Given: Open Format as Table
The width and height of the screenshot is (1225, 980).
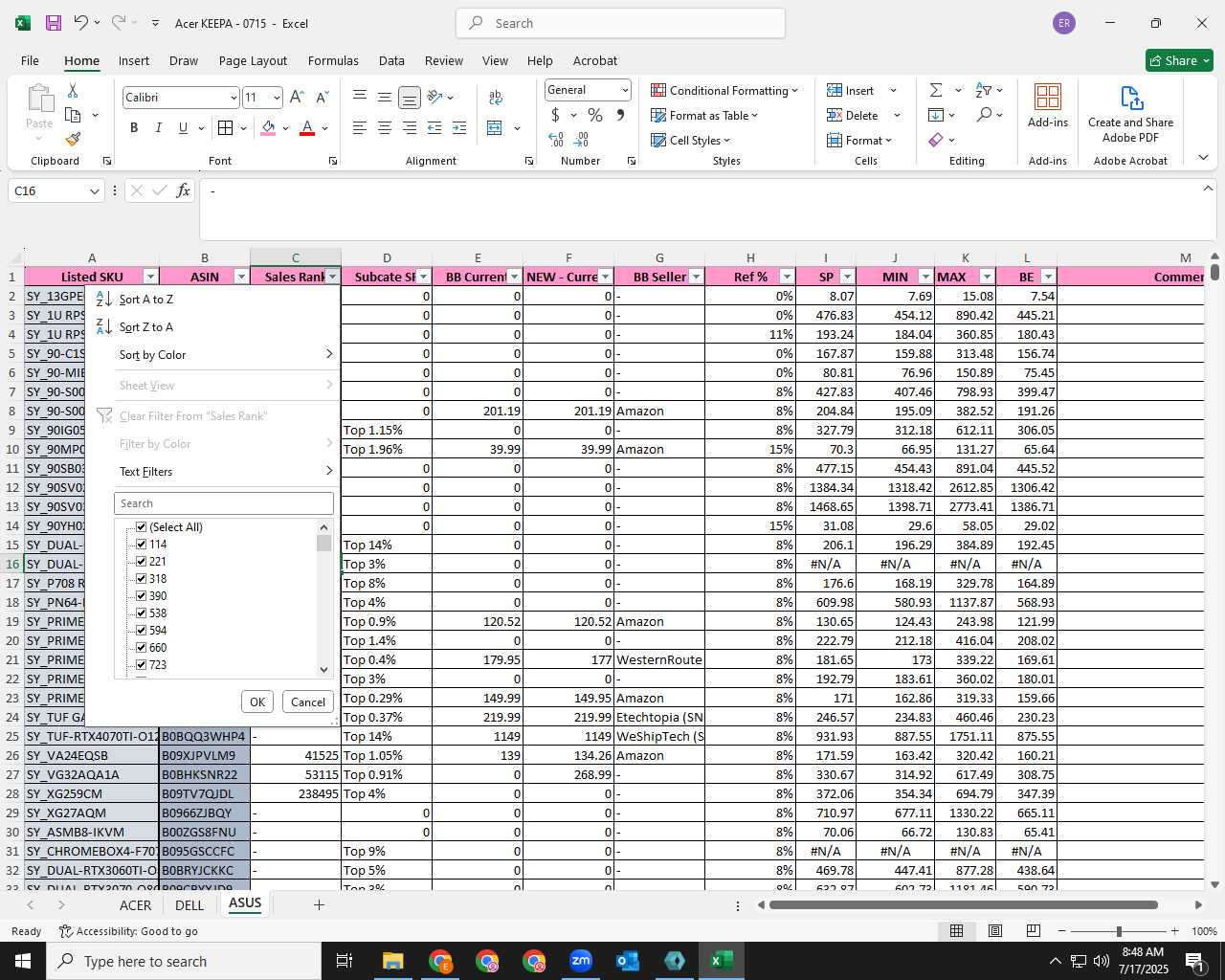Looking at the screenshot, I should 704,115.
